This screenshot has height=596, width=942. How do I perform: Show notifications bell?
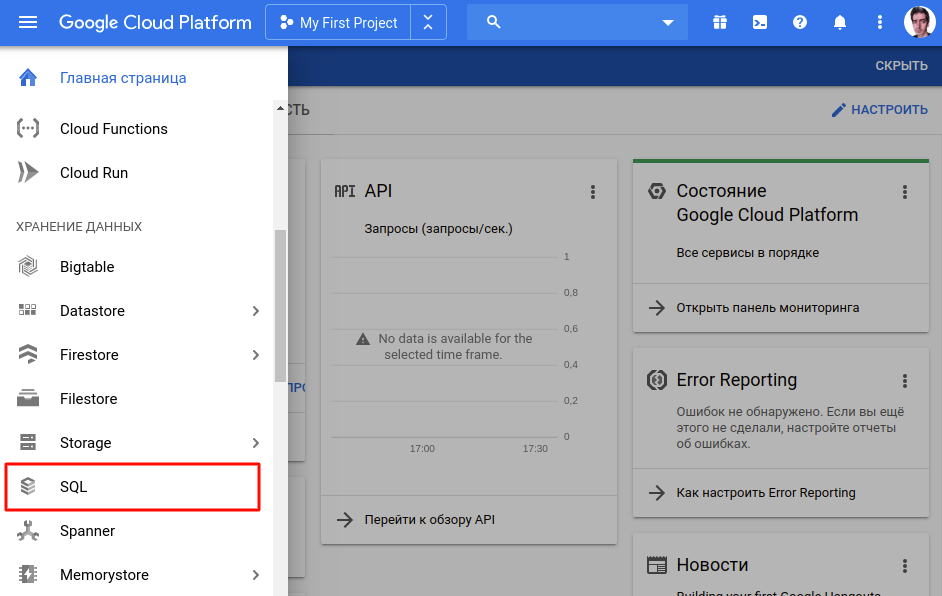click(840, 22)
